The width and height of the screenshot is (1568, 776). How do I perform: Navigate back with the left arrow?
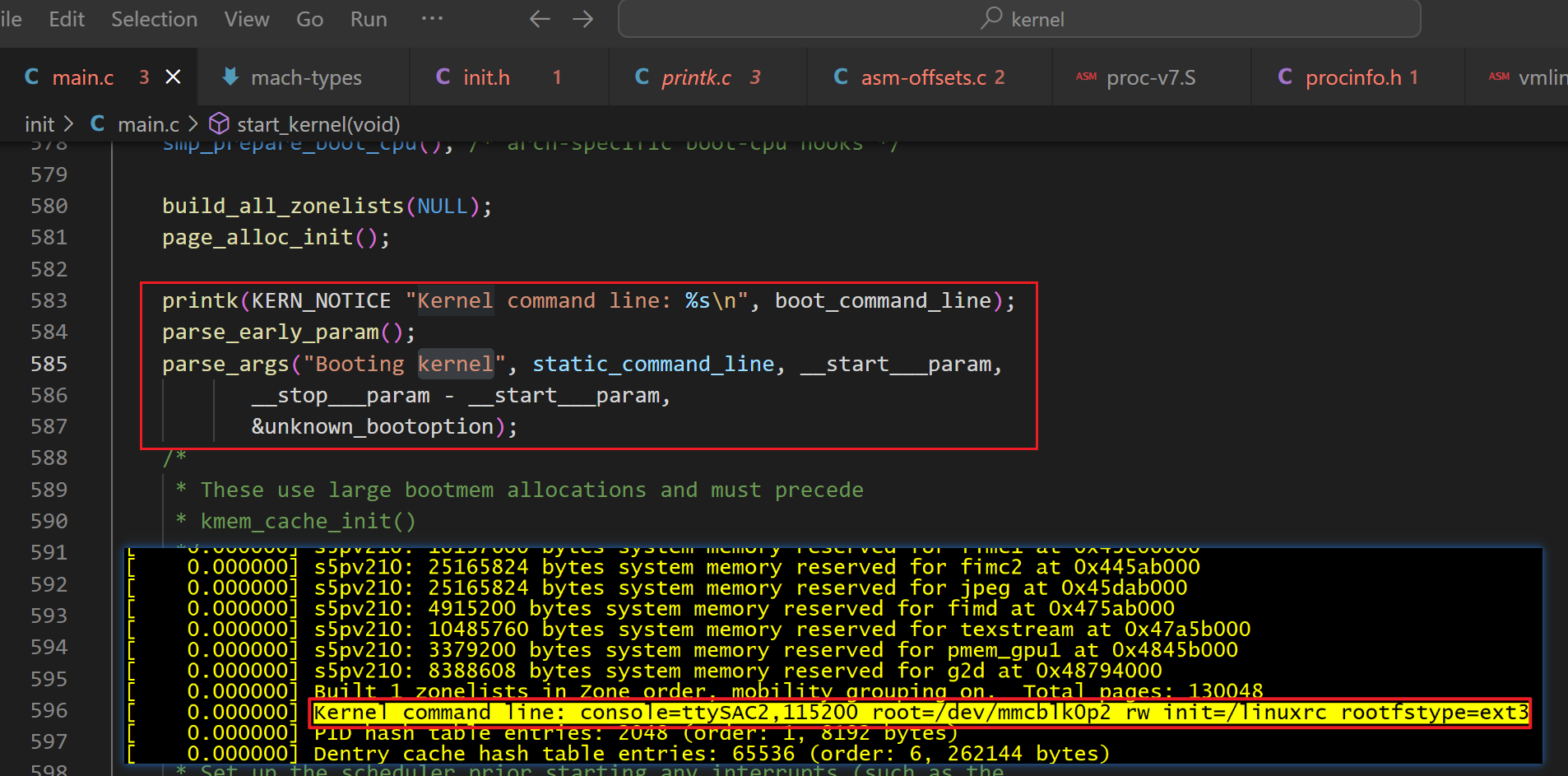(540, 19)
